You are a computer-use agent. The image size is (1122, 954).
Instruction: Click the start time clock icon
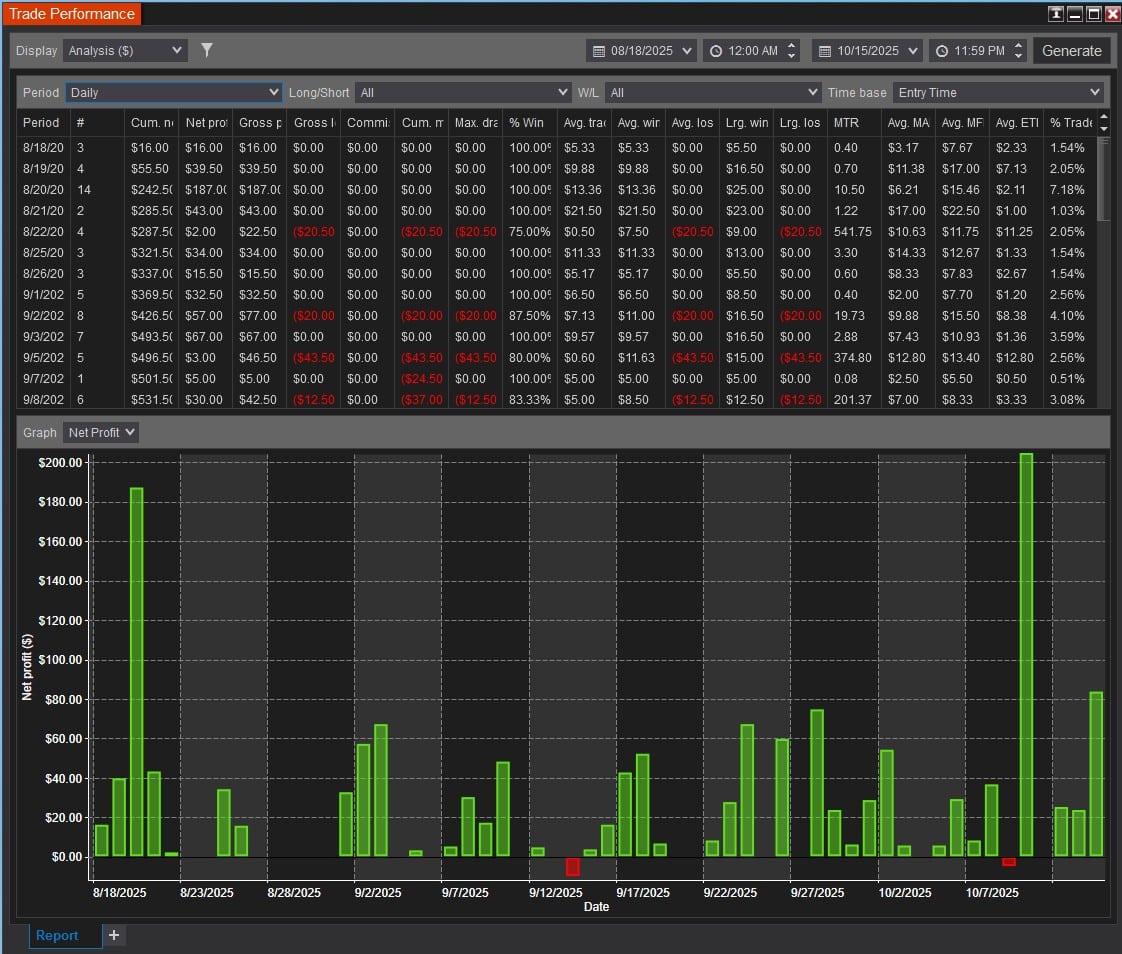coord(715,51)
